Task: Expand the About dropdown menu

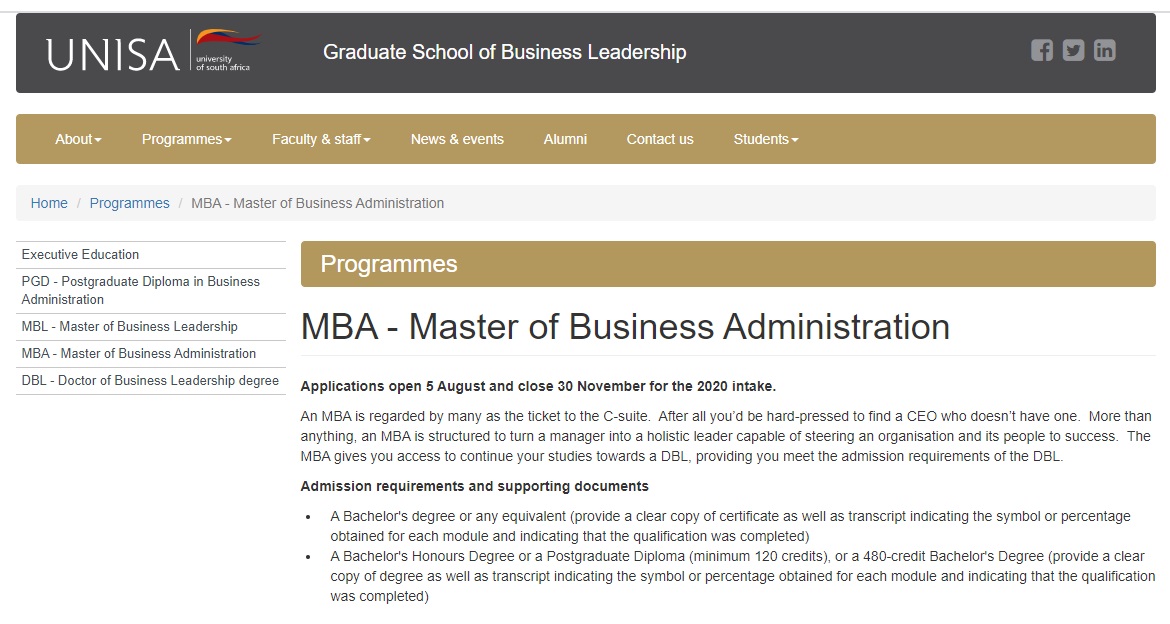Action: 77,139
